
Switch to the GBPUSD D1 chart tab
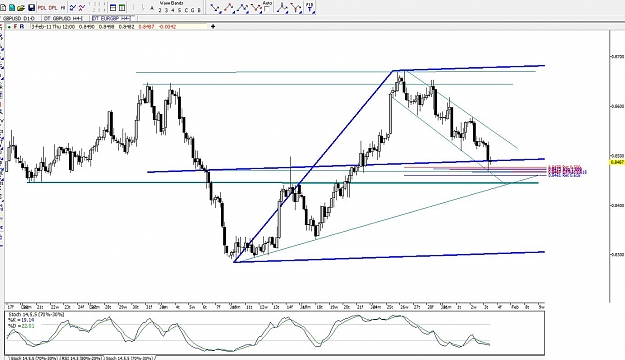click(x=19, y=18)
